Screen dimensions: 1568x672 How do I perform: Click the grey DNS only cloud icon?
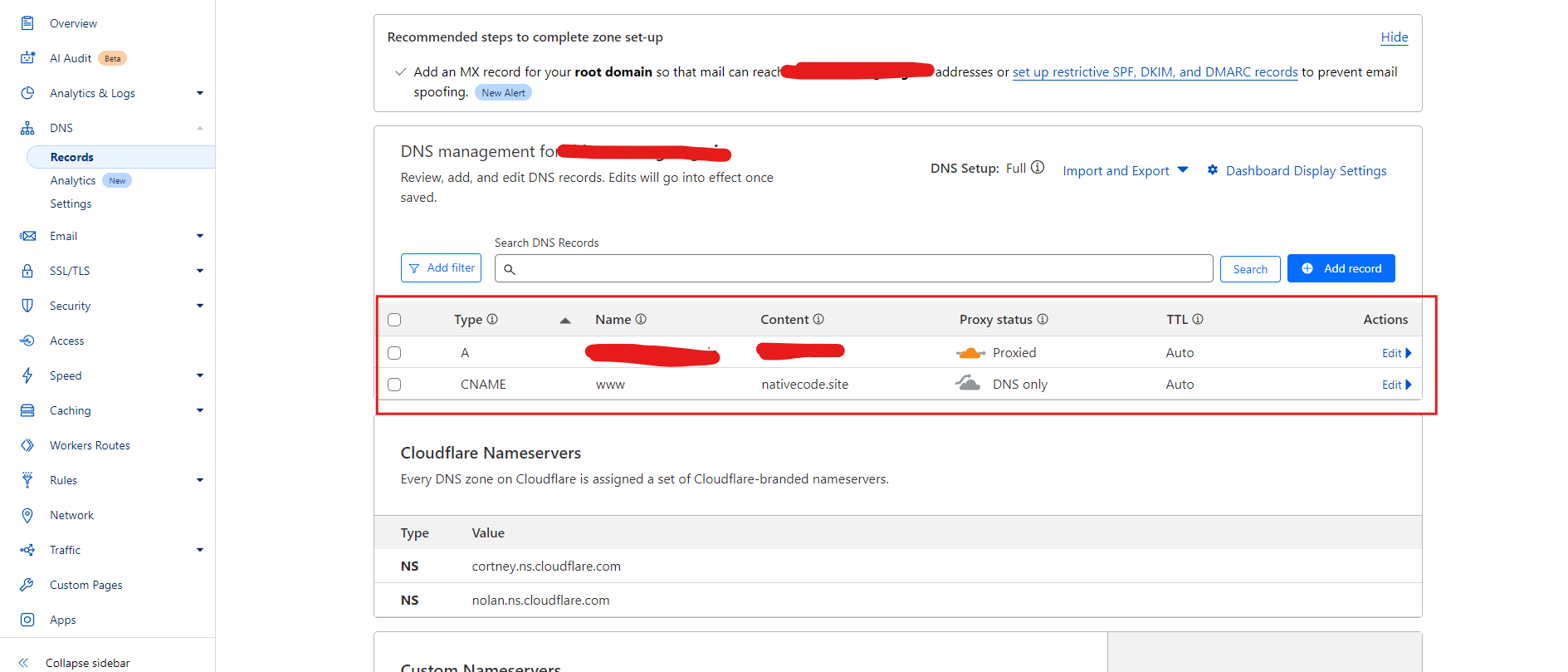[x=967, y=384]
